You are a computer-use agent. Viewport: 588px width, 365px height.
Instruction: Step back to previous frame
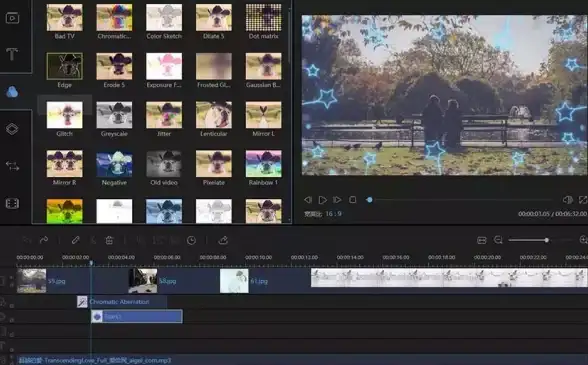[308, 200]
